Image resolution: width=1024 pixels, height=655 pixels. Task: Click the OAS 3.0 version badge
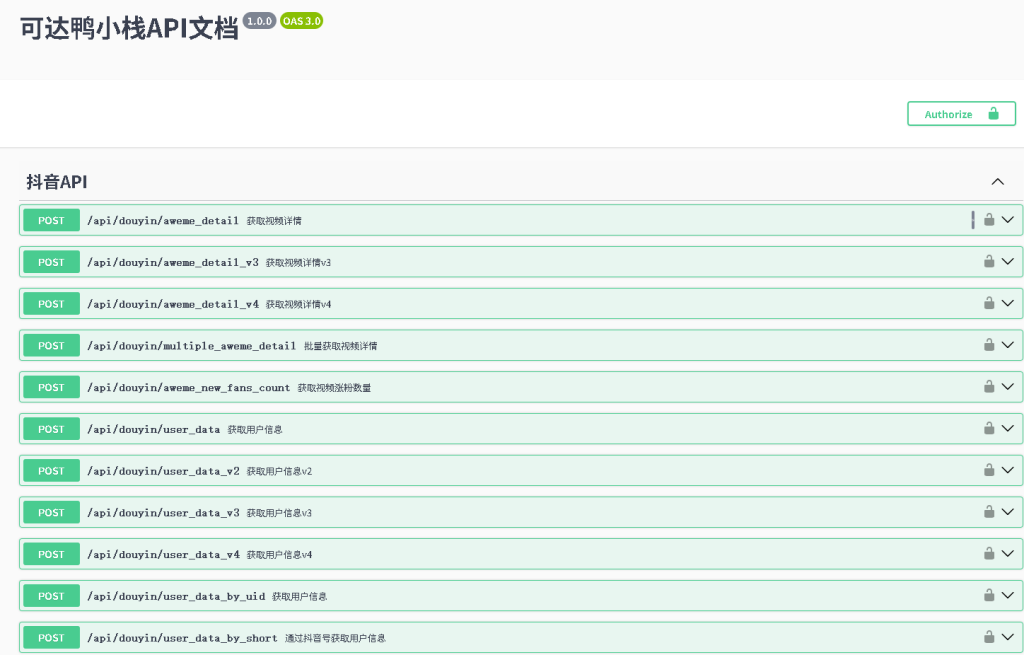coord(301,20)
